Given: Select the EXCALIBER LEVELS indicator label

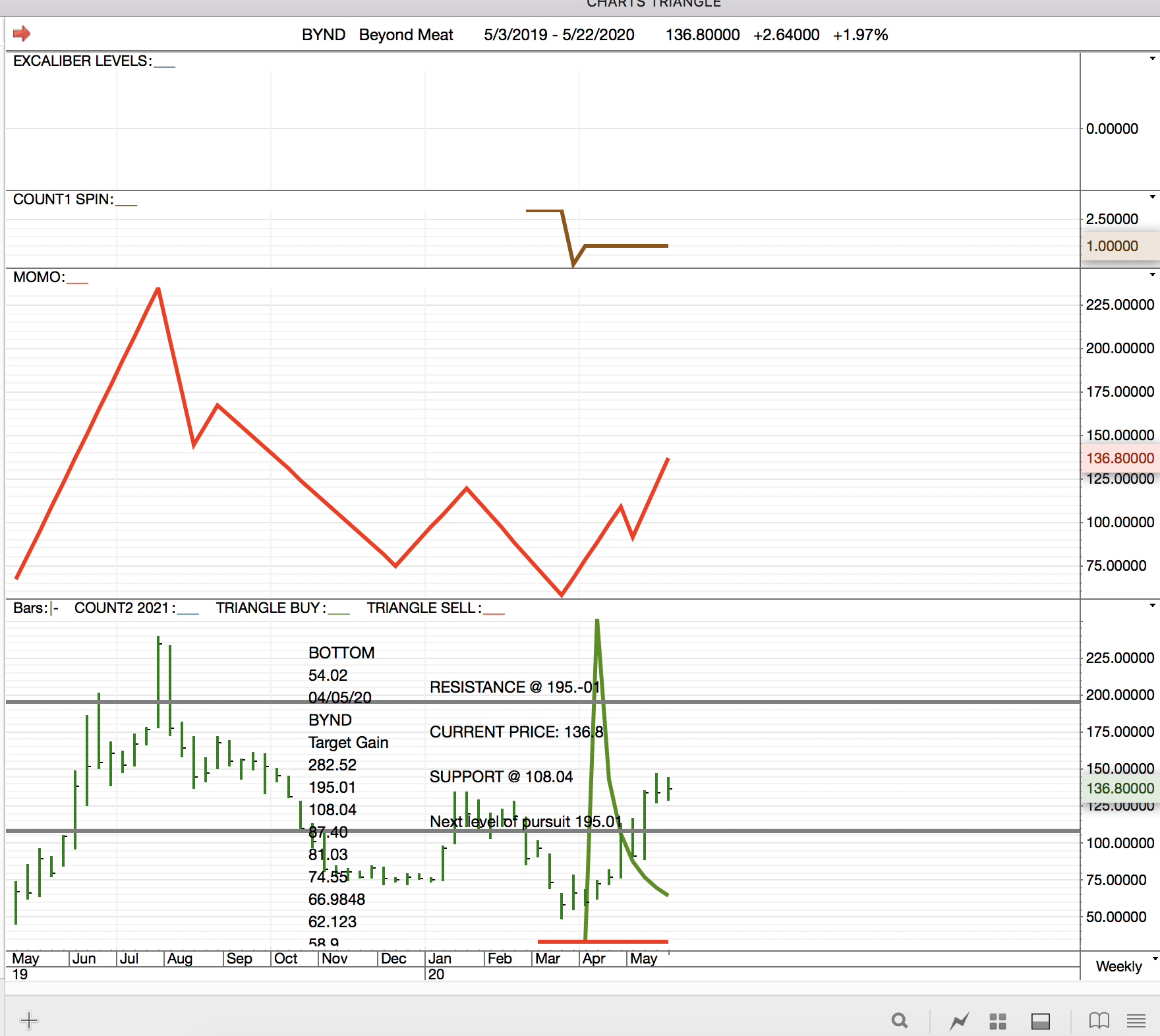Looking at the screenshot, I should click(x=82, y=61).
